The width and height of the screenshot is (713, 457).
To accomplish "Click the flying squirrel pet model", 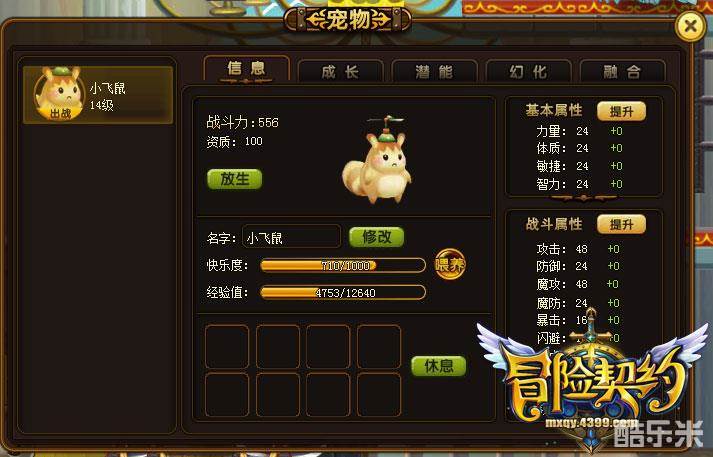I will (x=377, y=161).
